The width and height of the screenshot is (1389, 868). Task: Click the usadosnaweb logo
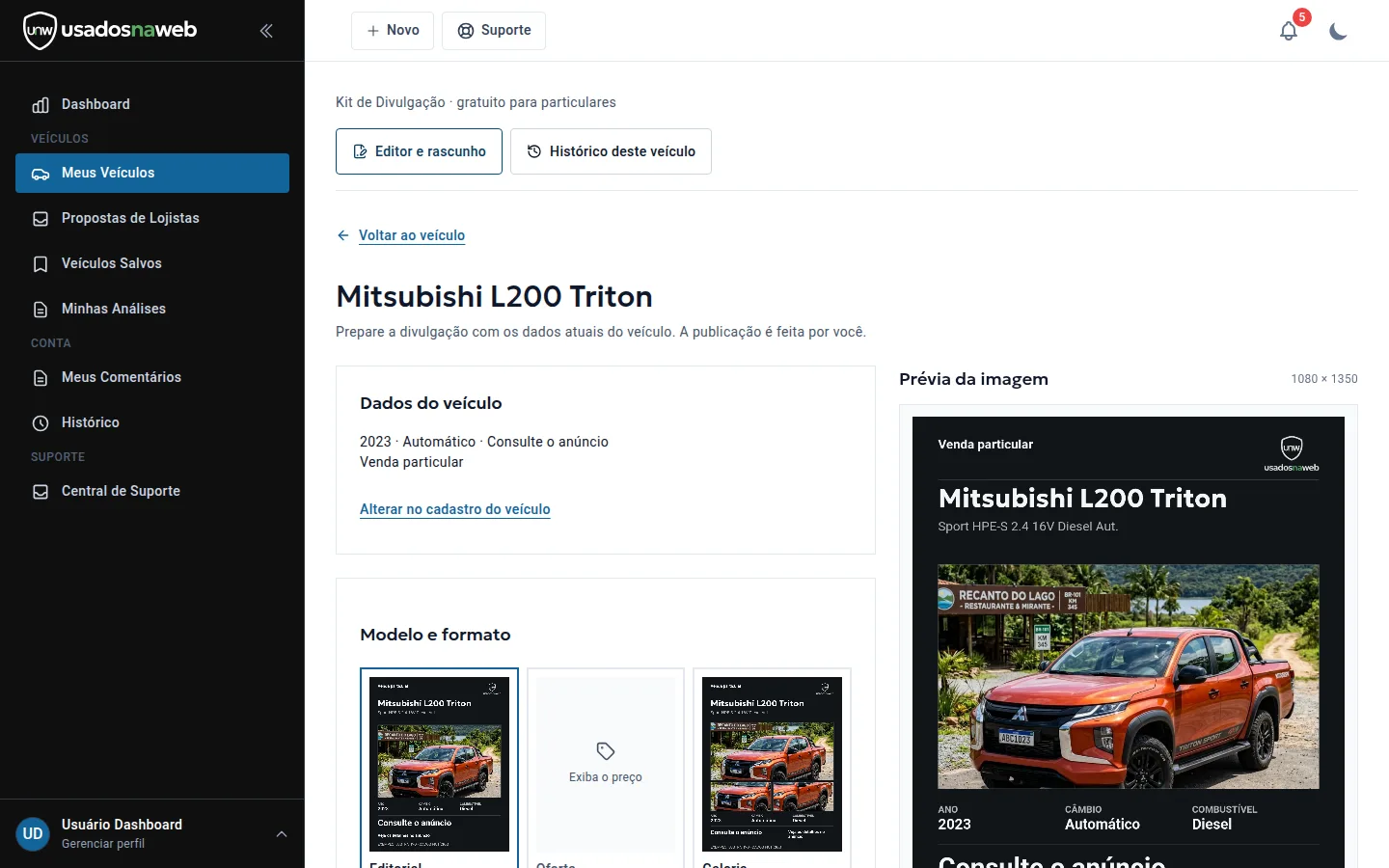point(110,30)
